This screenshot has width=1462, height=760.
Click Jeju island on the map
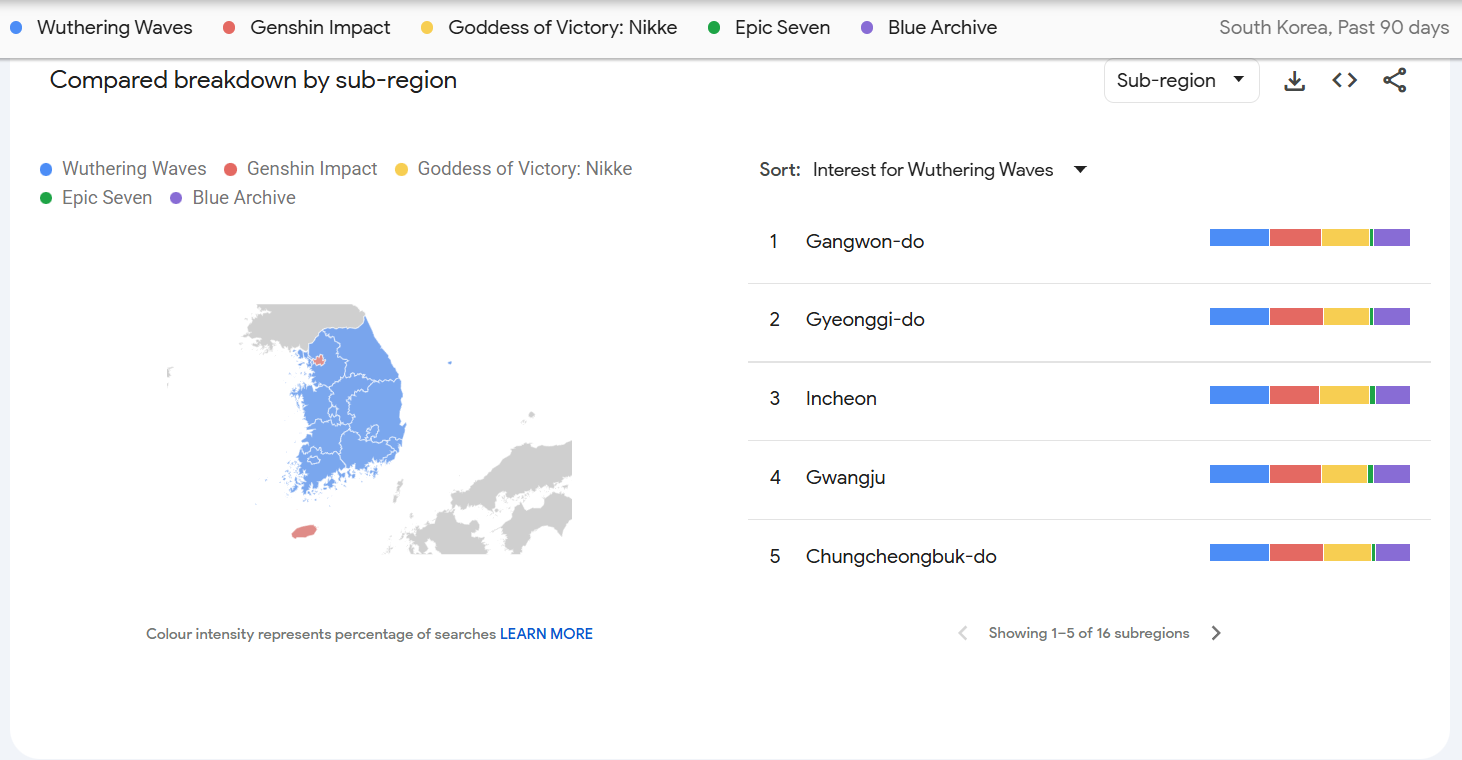(304, 531)
